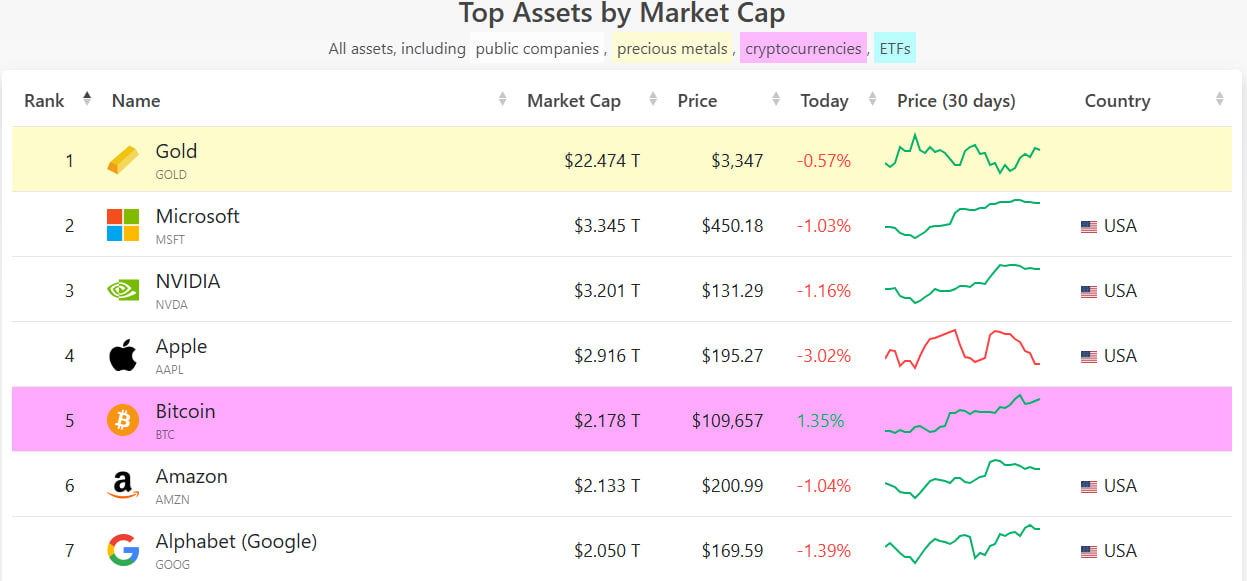The width and height of the screenshot is (1247, 581).
Task: Open Apple's 30-day price chart
Action: pyautogui.click(x=962, y=349)
